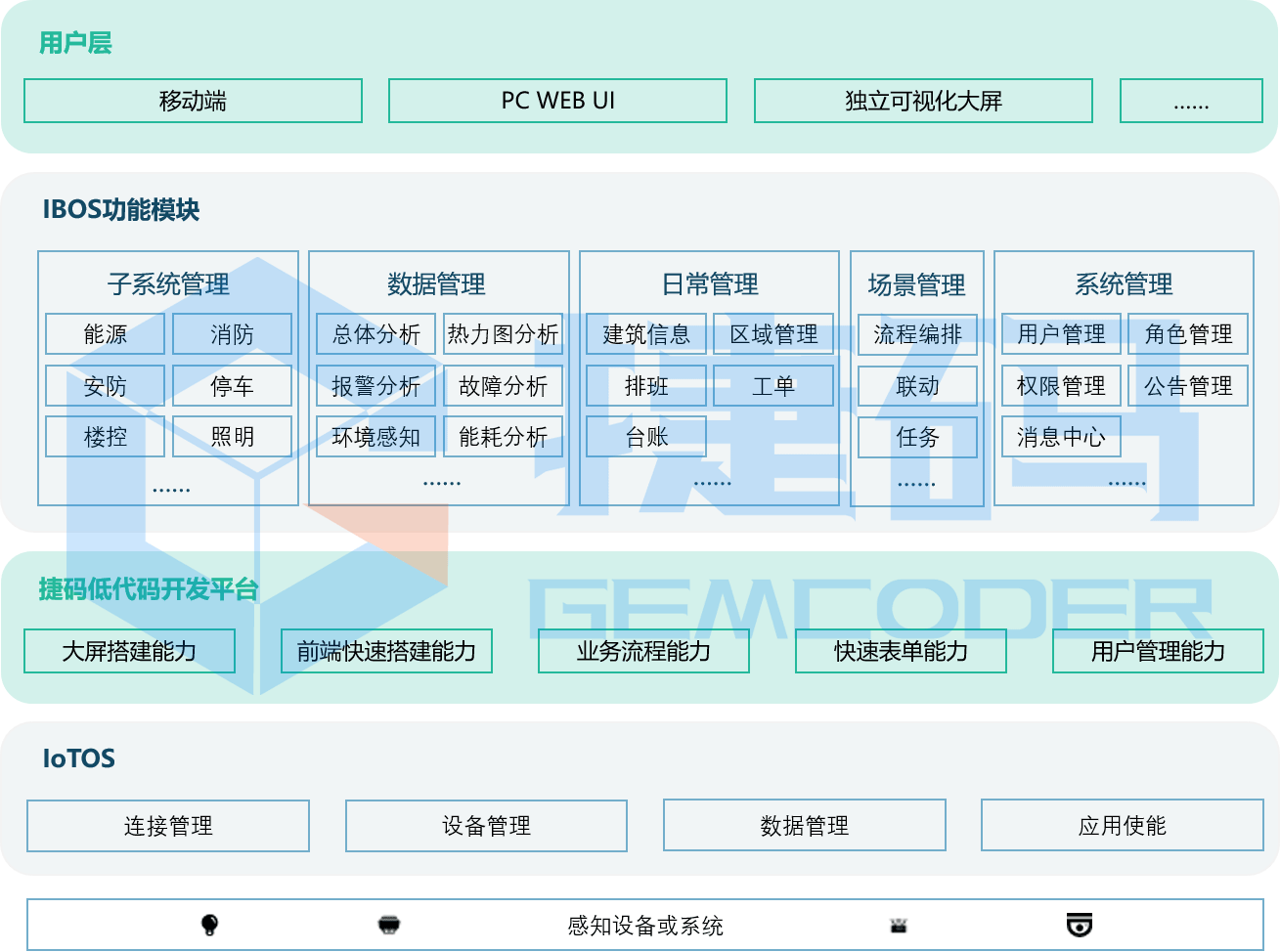Click the 用户层 heading
The height and width of the screenshot is (952, 1280).
pyautogui.click(x=75, y=43)
